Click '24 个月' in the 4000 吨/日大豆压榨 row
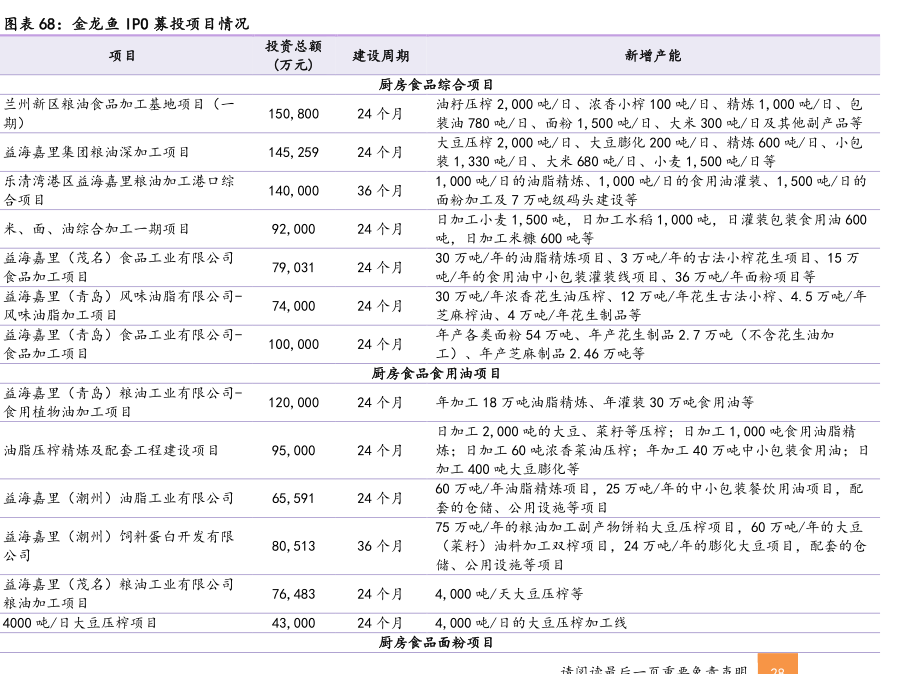This screenshot has width=904, height=674. click(379, 623)
